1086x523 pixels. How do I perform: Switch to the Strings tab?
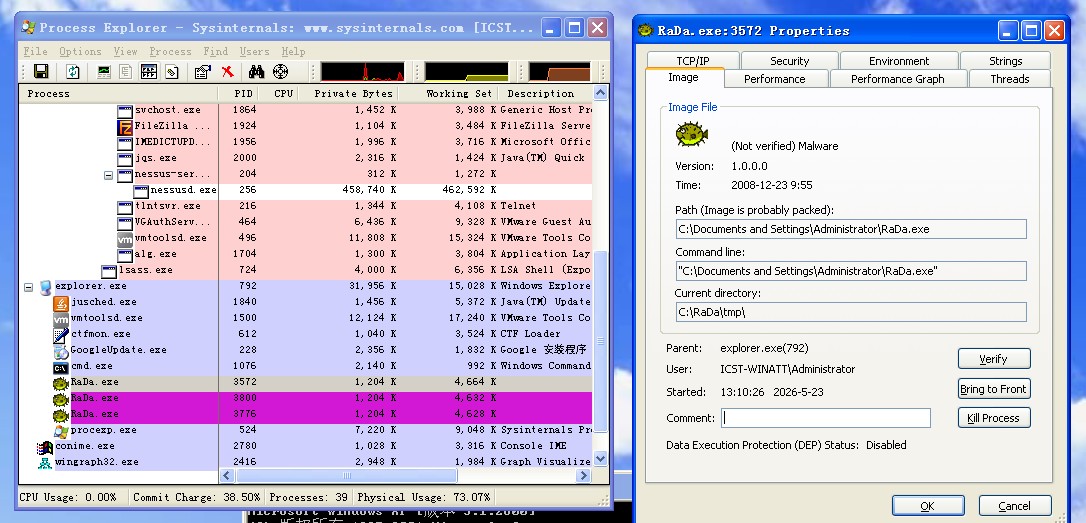pyautogui.click(x=1006, y=61)
